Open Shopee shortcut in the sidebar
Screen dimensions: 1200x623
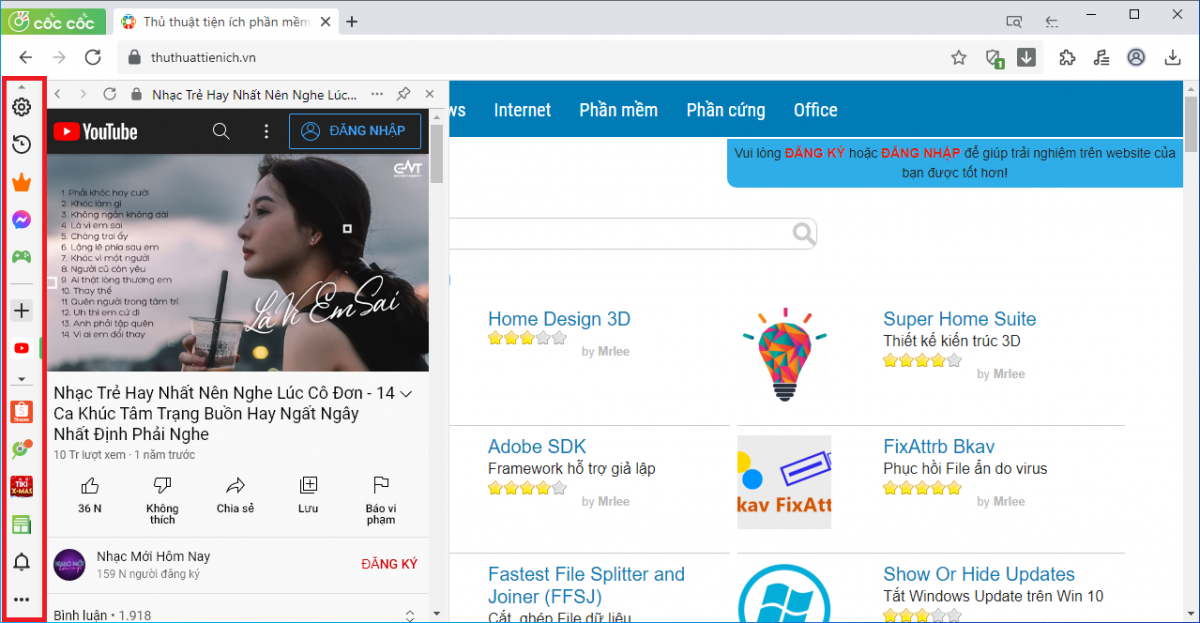[x=21, y=412]
